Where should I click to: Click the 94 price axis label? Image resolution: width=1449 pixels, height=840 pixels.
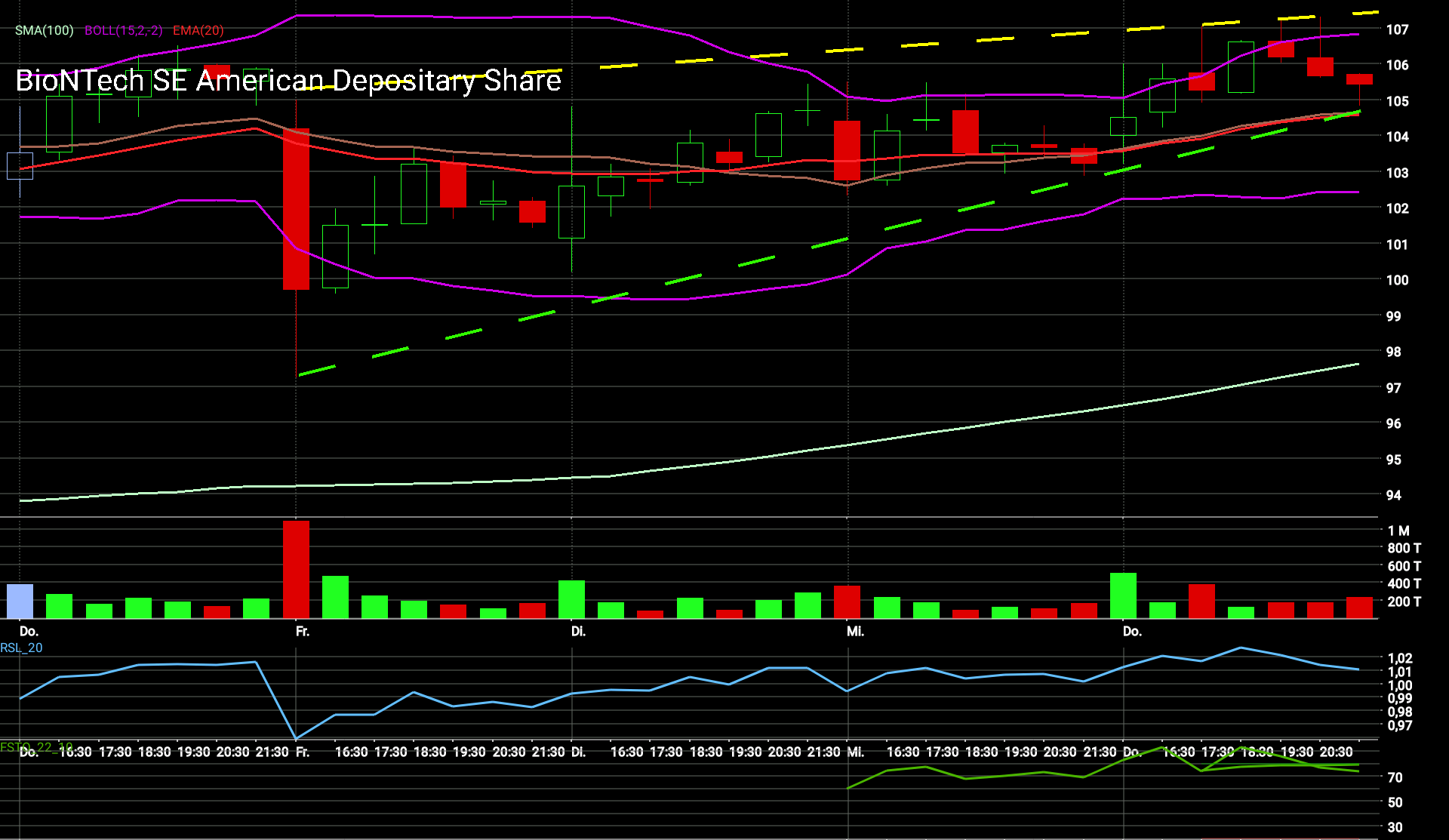pyautogui.click(x=1393, y=495)
